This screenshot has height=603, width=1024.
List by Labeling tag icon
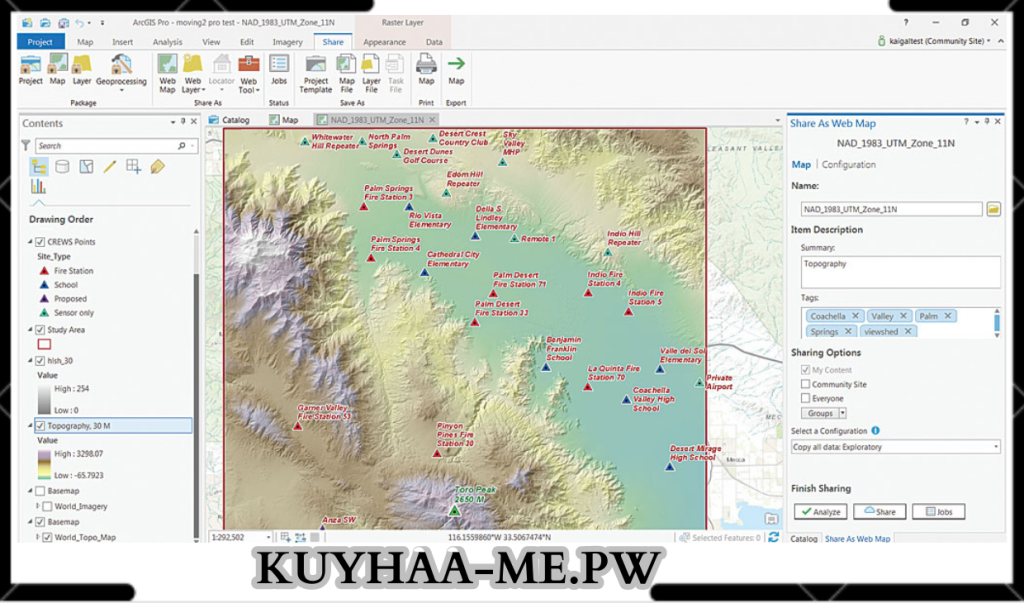pos(157,167)
